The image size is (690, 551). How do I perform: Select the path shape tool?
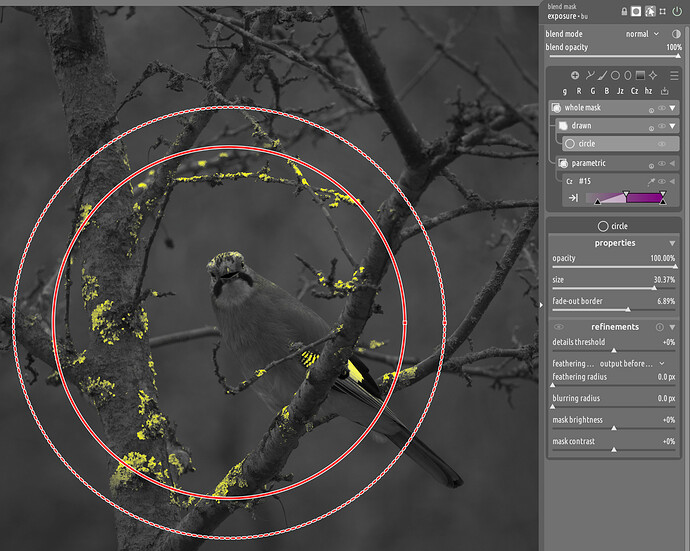point(590,75)
